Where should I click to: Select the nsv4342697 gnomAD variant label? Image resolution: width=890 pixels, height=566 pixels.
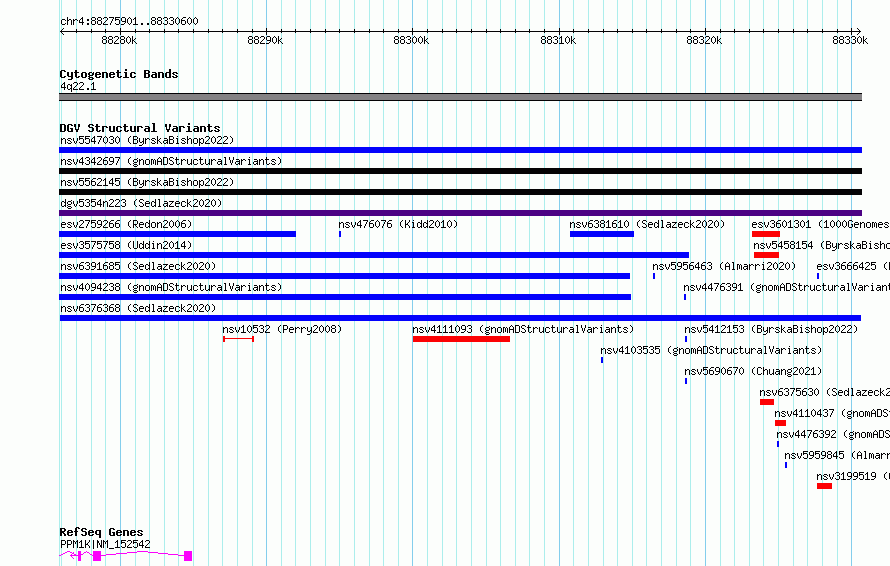click(x=171, y=161)
